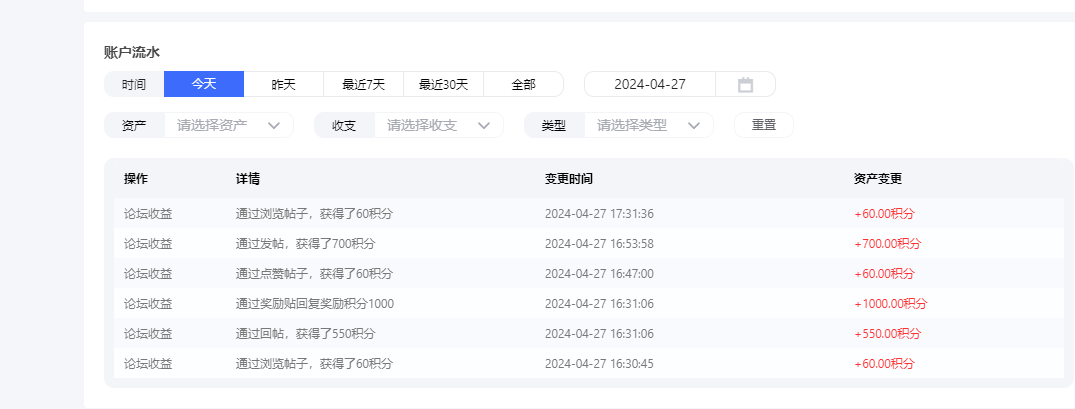
Task: Select the 今天 time filter tab
Action: pyautogui.click(x=204, y=84)
